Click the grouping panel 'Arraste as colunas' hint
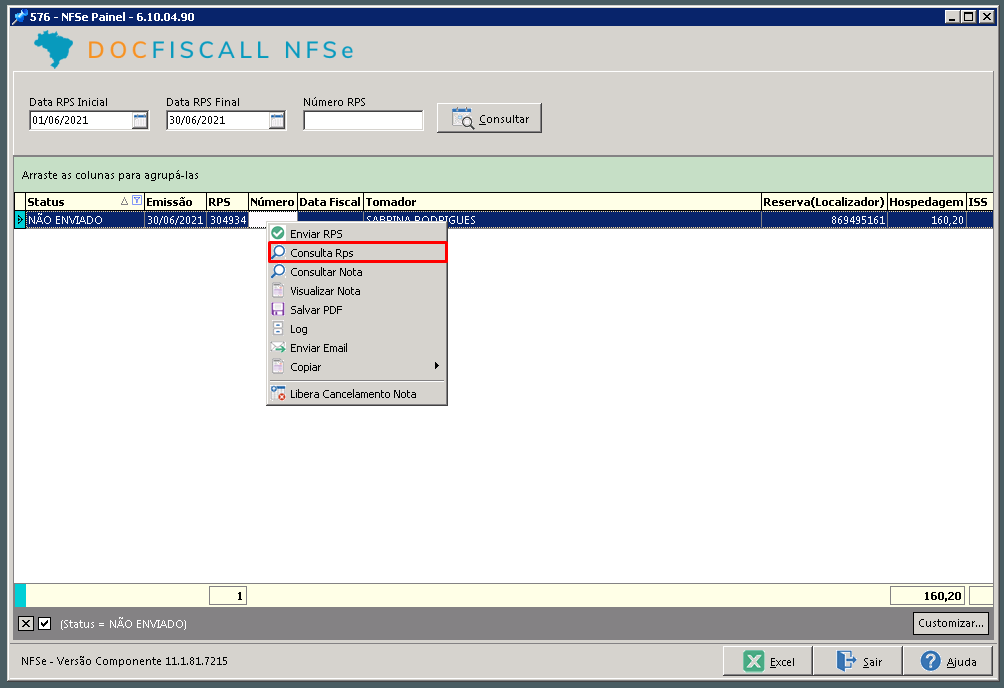Viewport: 1004px width, 688px height. click(x=110, y=175)
